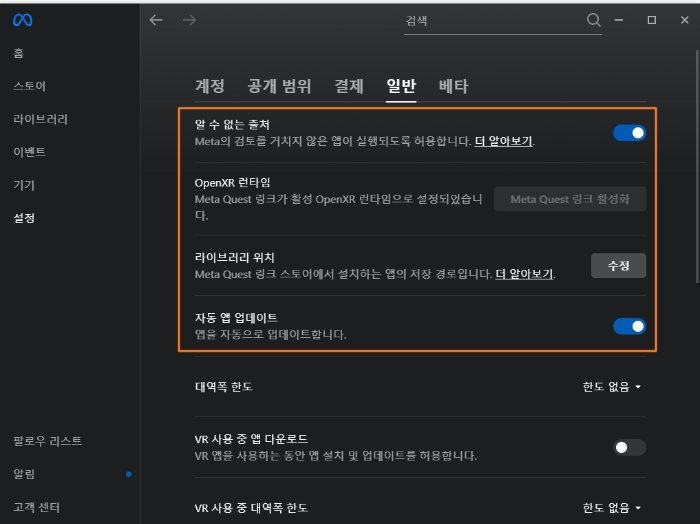Click the 라이브러리 위치 heading text
Viewport: 700px width, 524px height.
pyautogui.click(x=234, y=258)
